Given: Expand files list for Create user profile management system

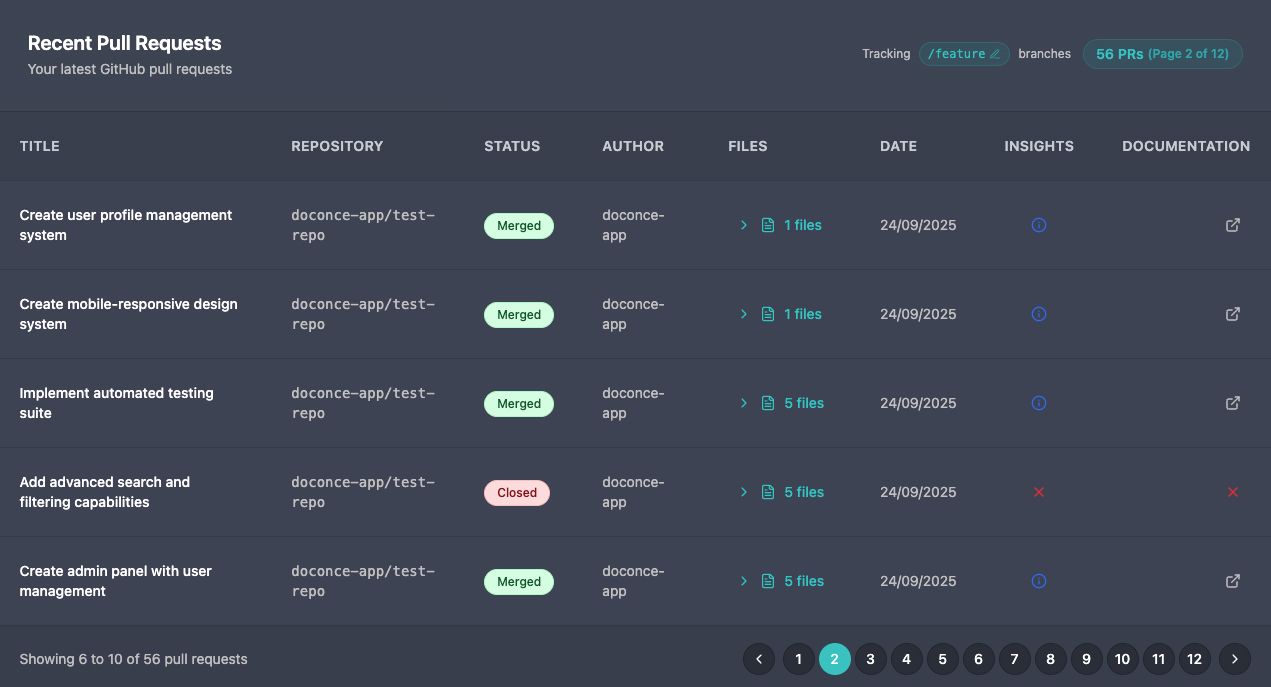Looking at the screenshot, I should 744,225.
